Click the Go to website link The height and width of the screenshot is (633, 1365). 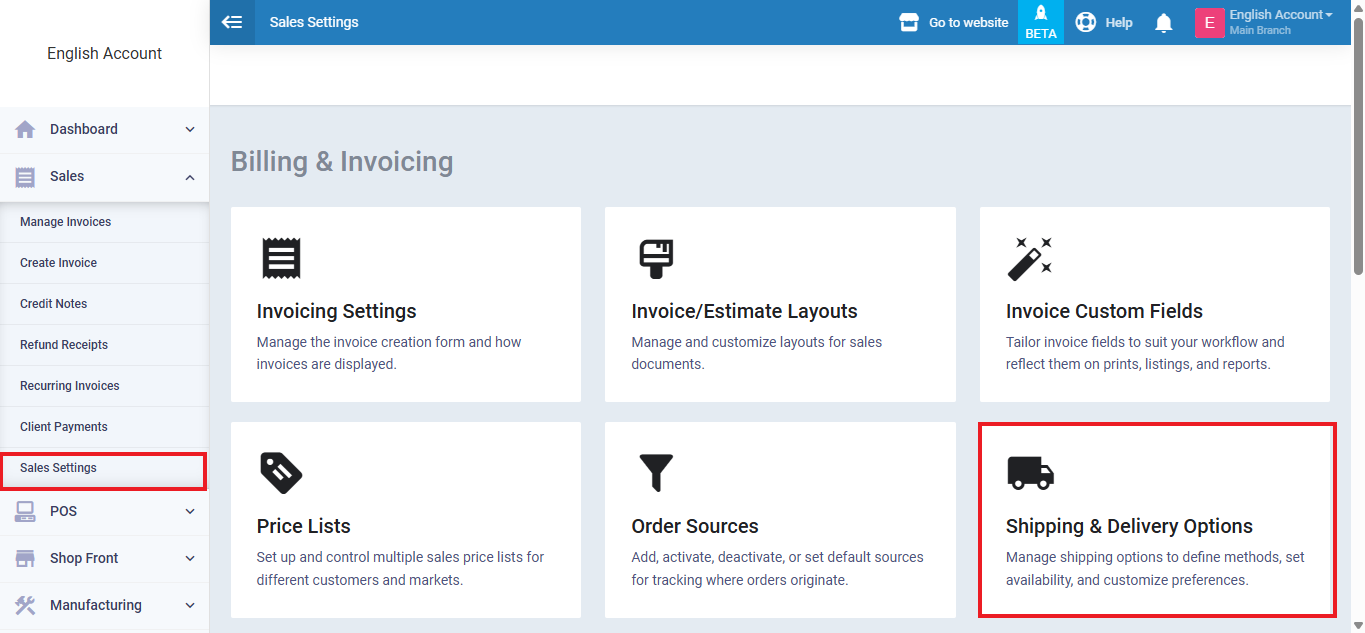point(954,22)
